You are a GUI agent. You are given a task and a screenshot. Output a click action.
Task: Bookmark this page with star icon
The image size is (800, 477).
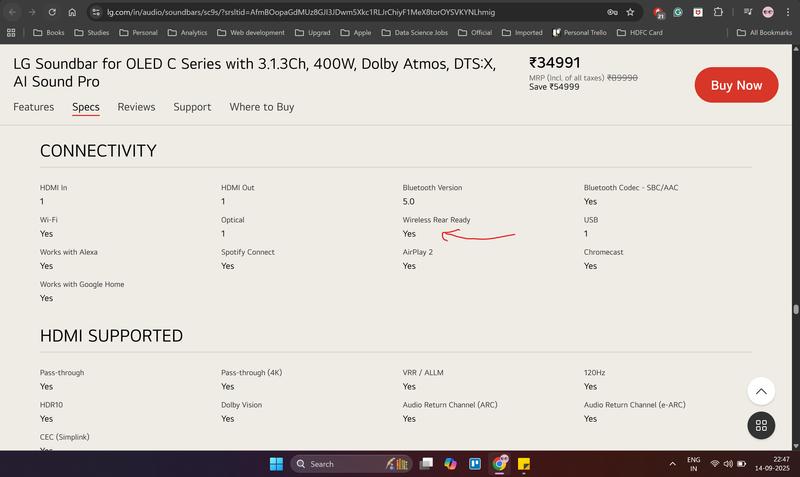(630, 12)
